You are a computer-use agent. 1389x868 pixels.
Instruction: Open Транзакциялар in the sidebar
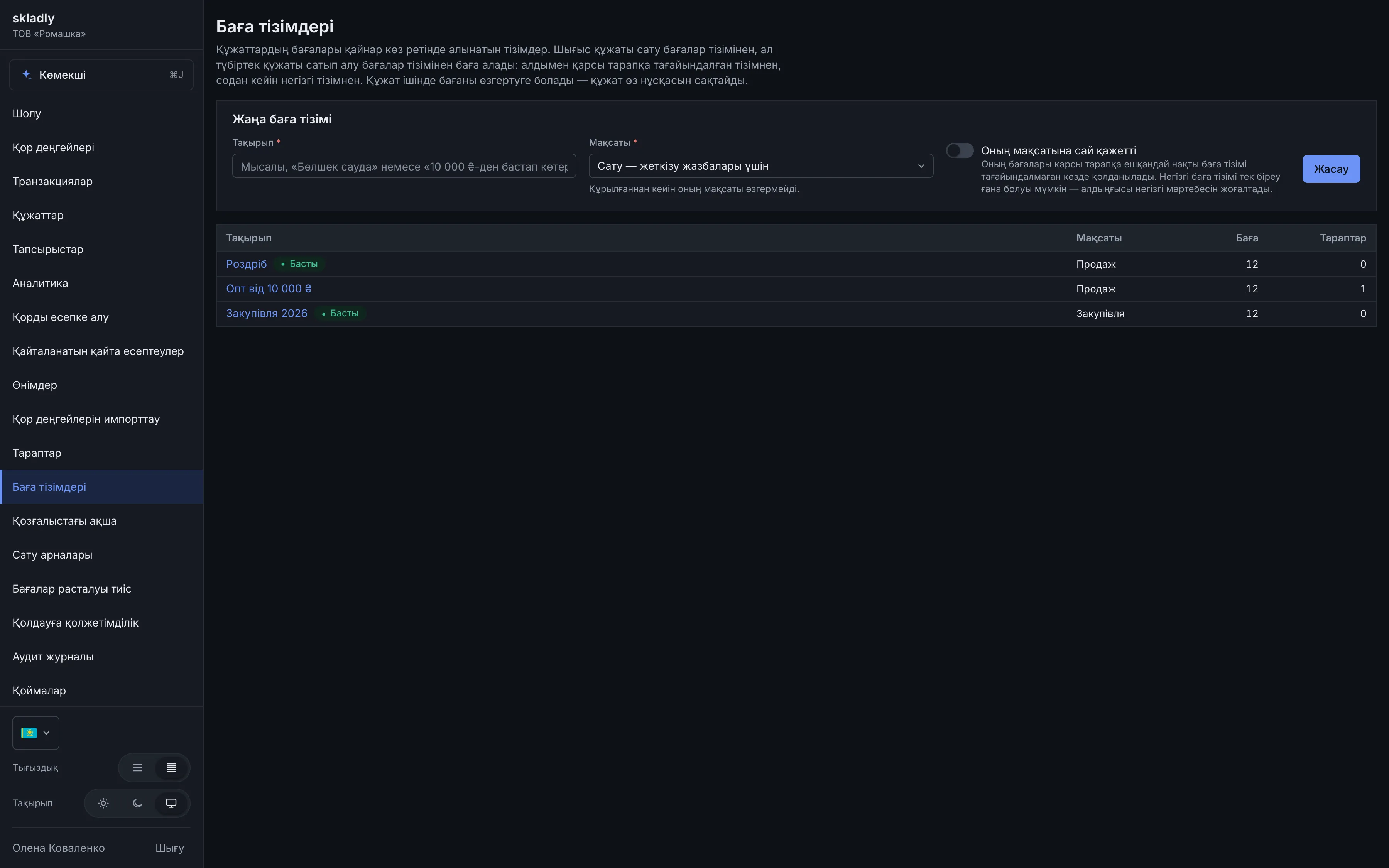click(101, 181)
